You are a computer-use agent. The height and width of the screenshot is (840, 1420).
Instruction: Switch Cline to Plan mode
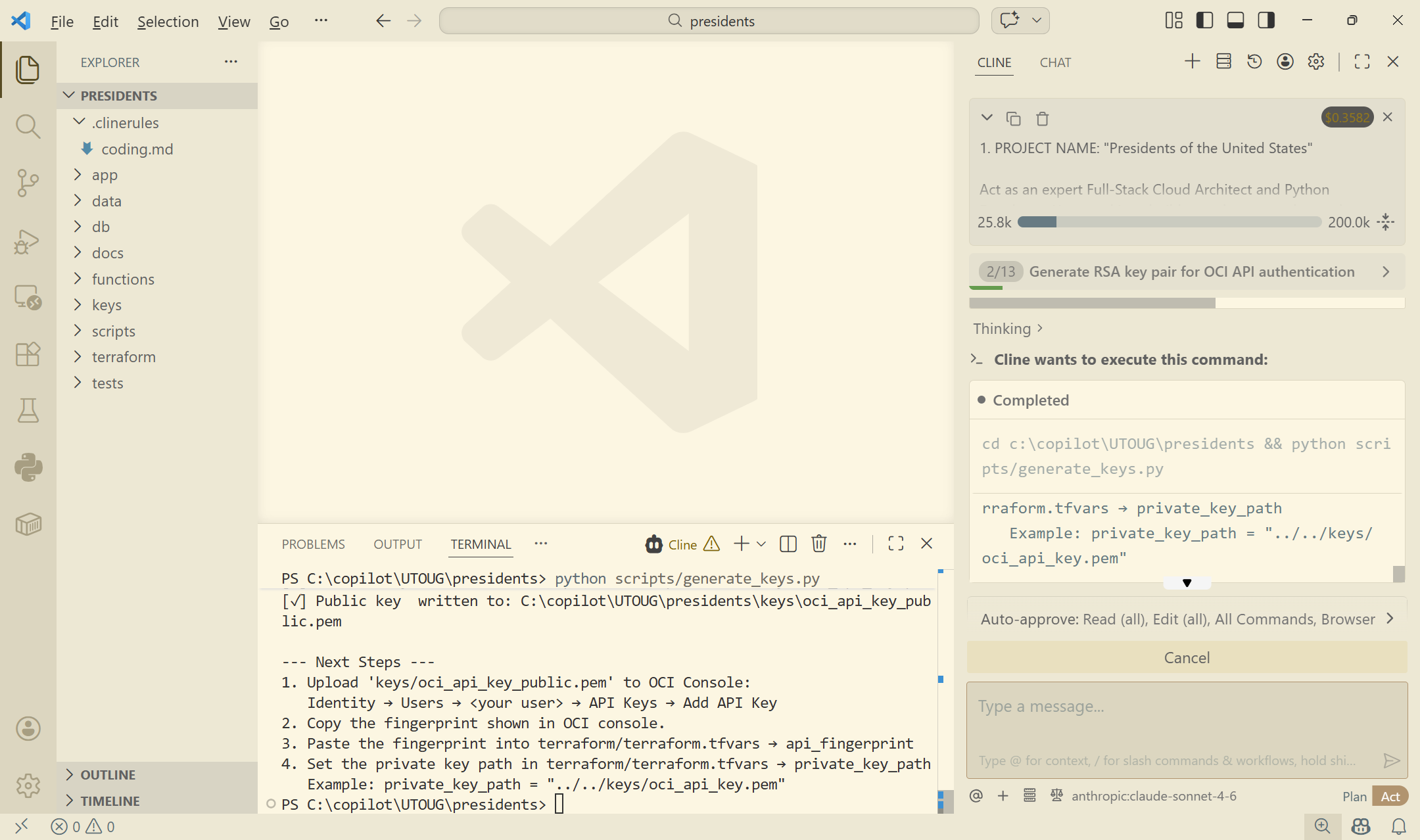tap(1354, 796)
